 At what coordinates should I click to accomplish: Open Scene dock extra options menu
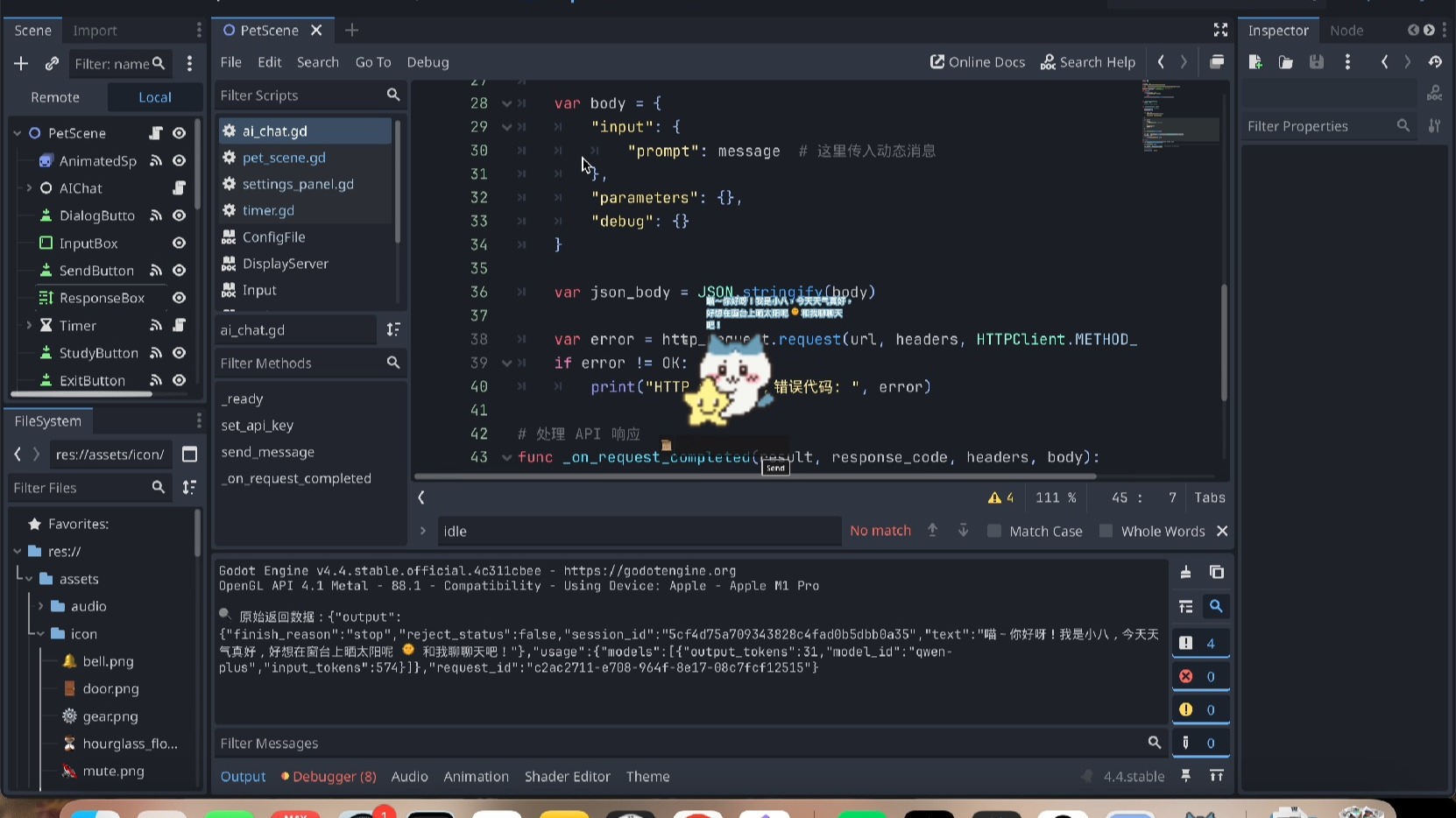189,63
